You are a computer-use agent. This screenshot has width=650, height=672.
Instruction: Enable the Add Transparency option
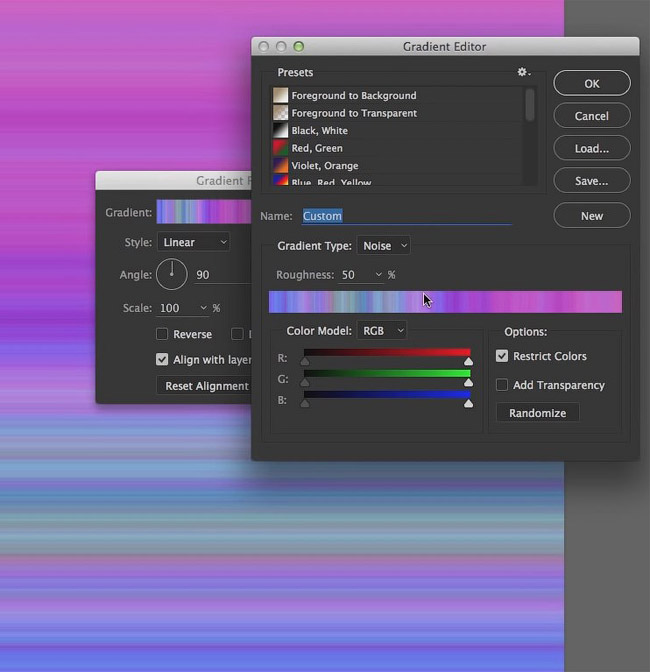502,385
